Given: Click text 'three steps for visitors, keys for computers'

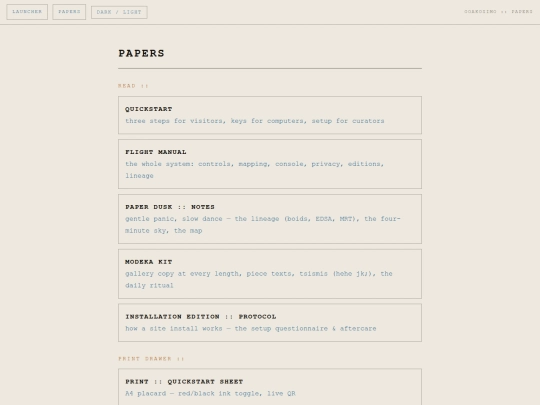Looking at the screenshot, I should pos(215,121).
